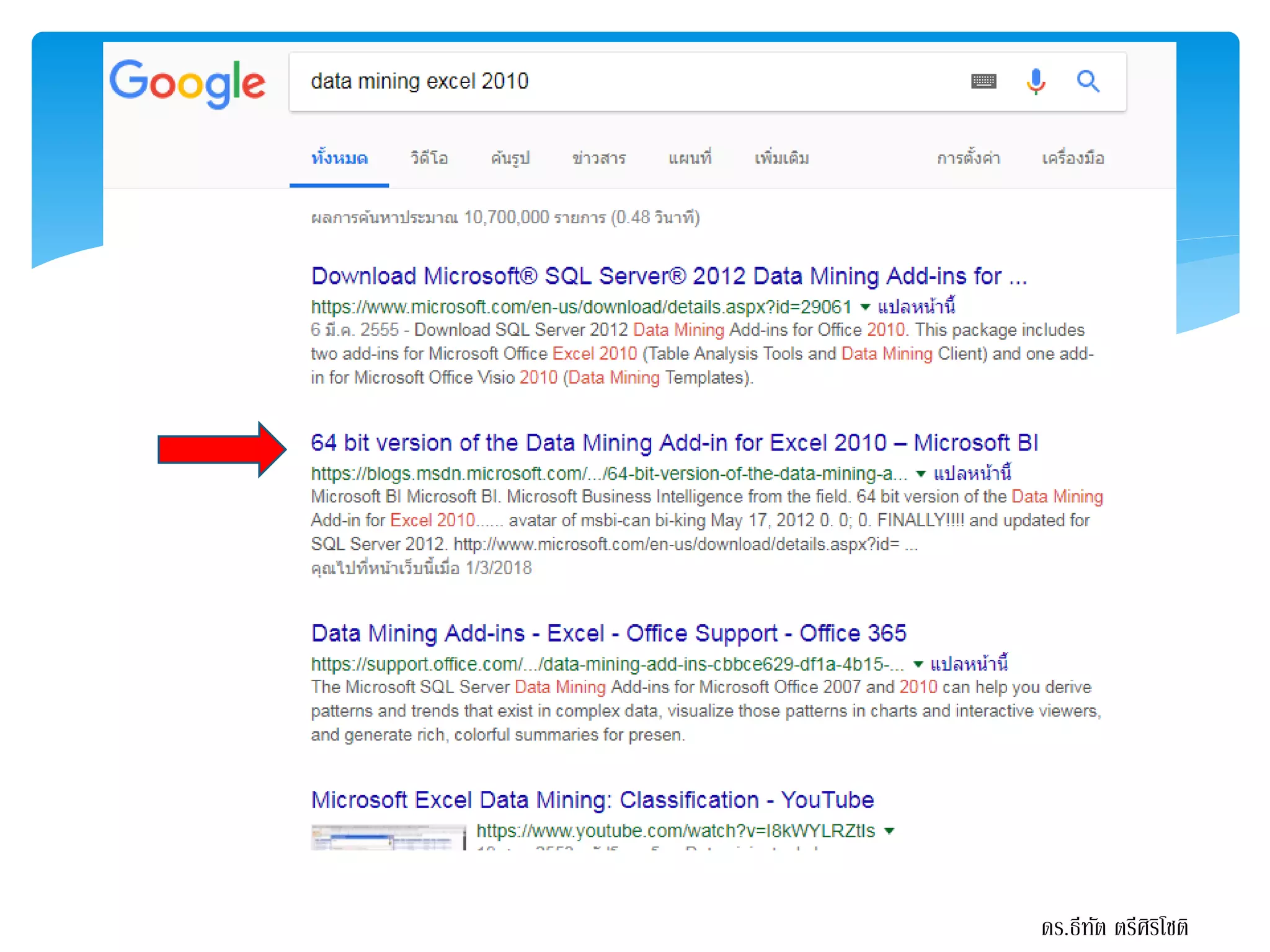Click the microphone voice search icon
1270x952 pixels.
[x=1036, y=81]
